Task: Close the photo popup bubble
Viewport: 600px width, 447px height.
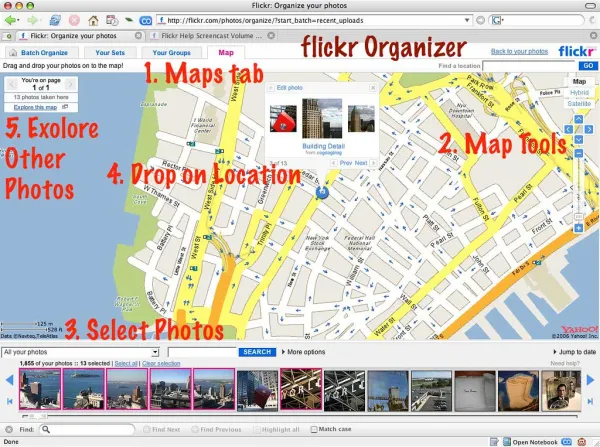Action: 373,88
